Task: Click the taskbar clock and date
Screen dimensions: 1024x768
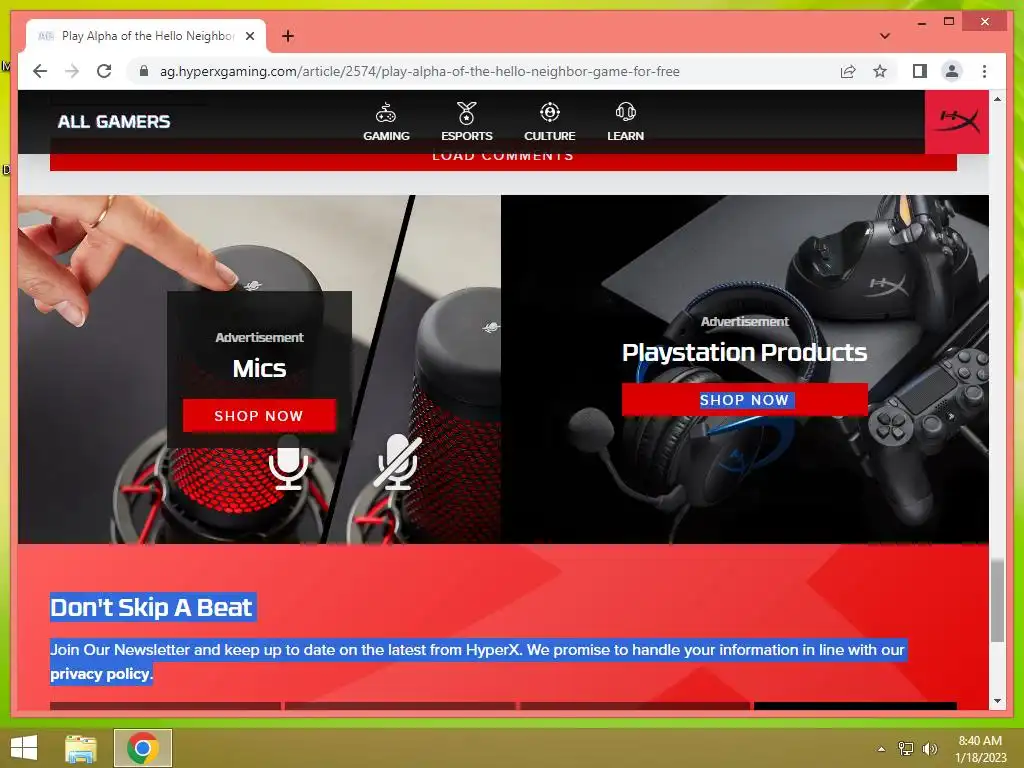Action: 980,749
